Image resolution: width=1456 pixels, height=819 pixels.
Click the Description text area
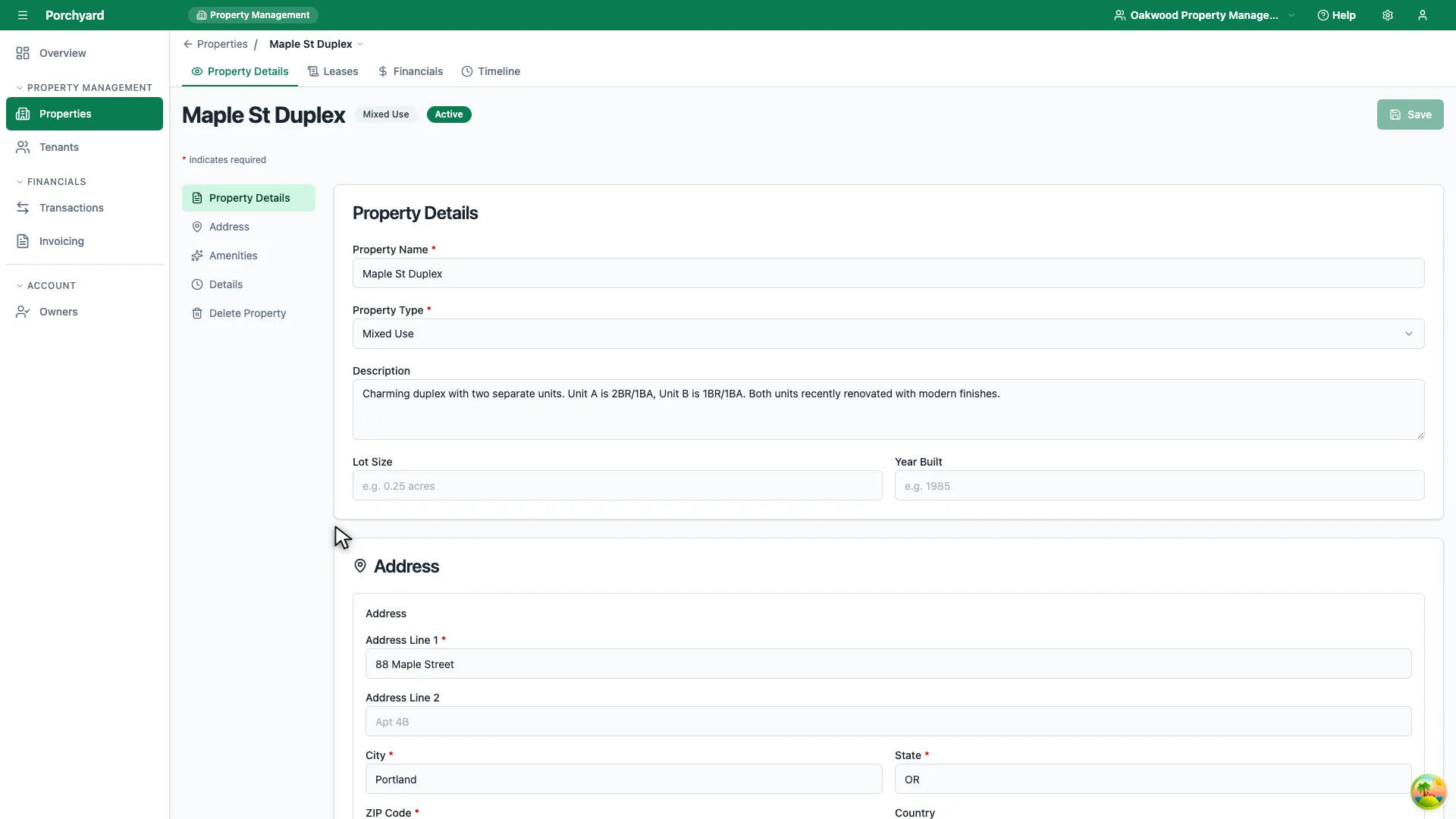pos(888,409)
